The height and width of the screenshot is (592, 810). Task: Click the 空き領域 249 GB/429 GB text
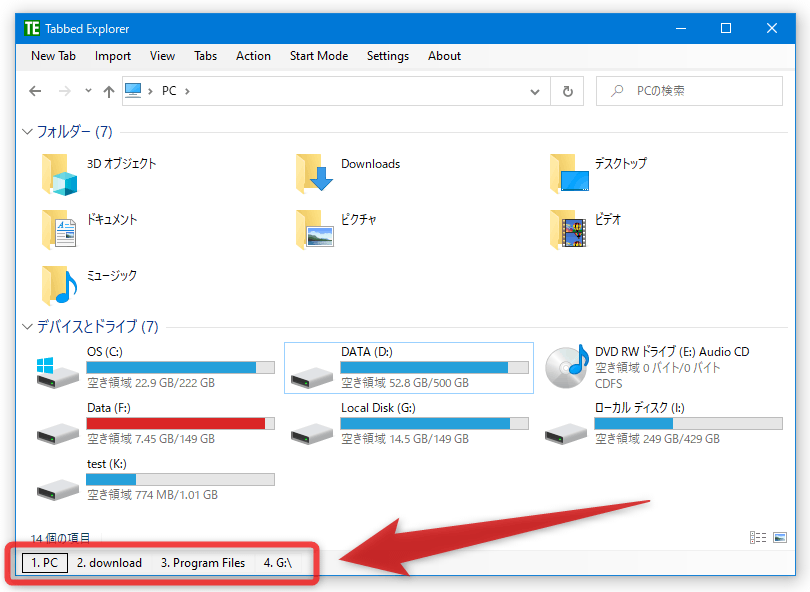657,439
